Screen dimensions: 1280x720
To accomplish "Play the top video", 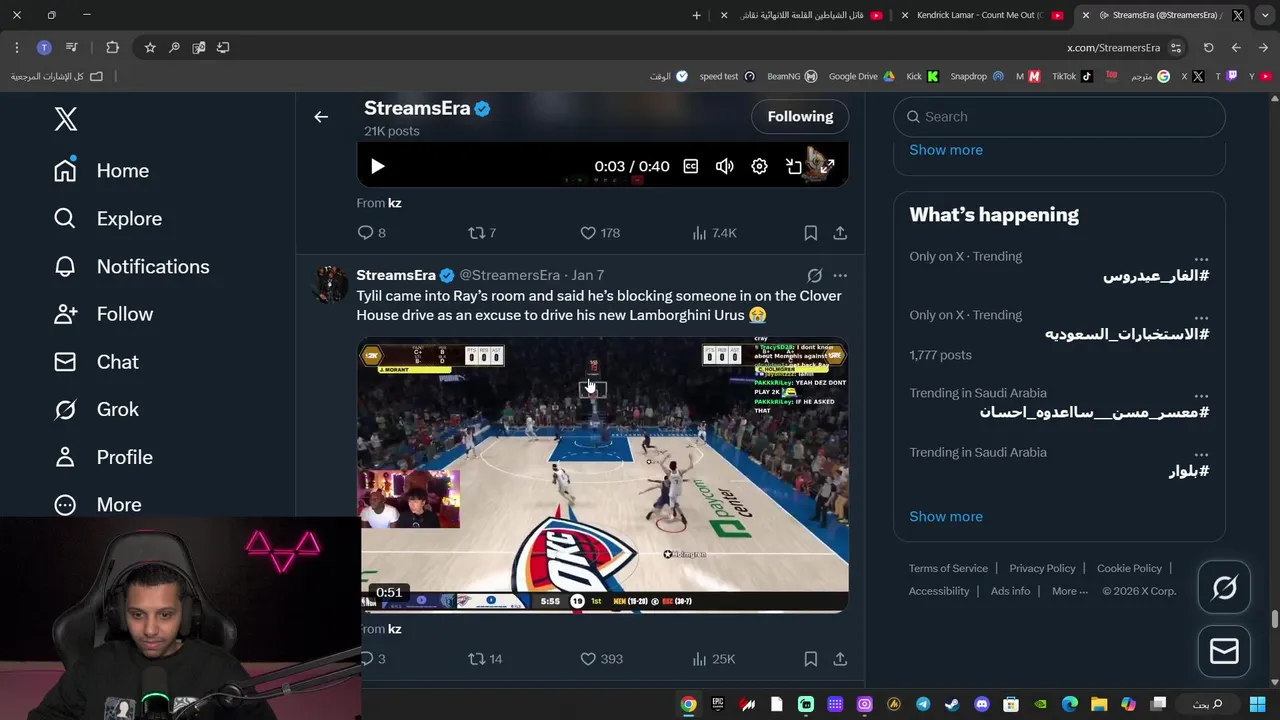I will pyautogui.click(x=378, y=167).
